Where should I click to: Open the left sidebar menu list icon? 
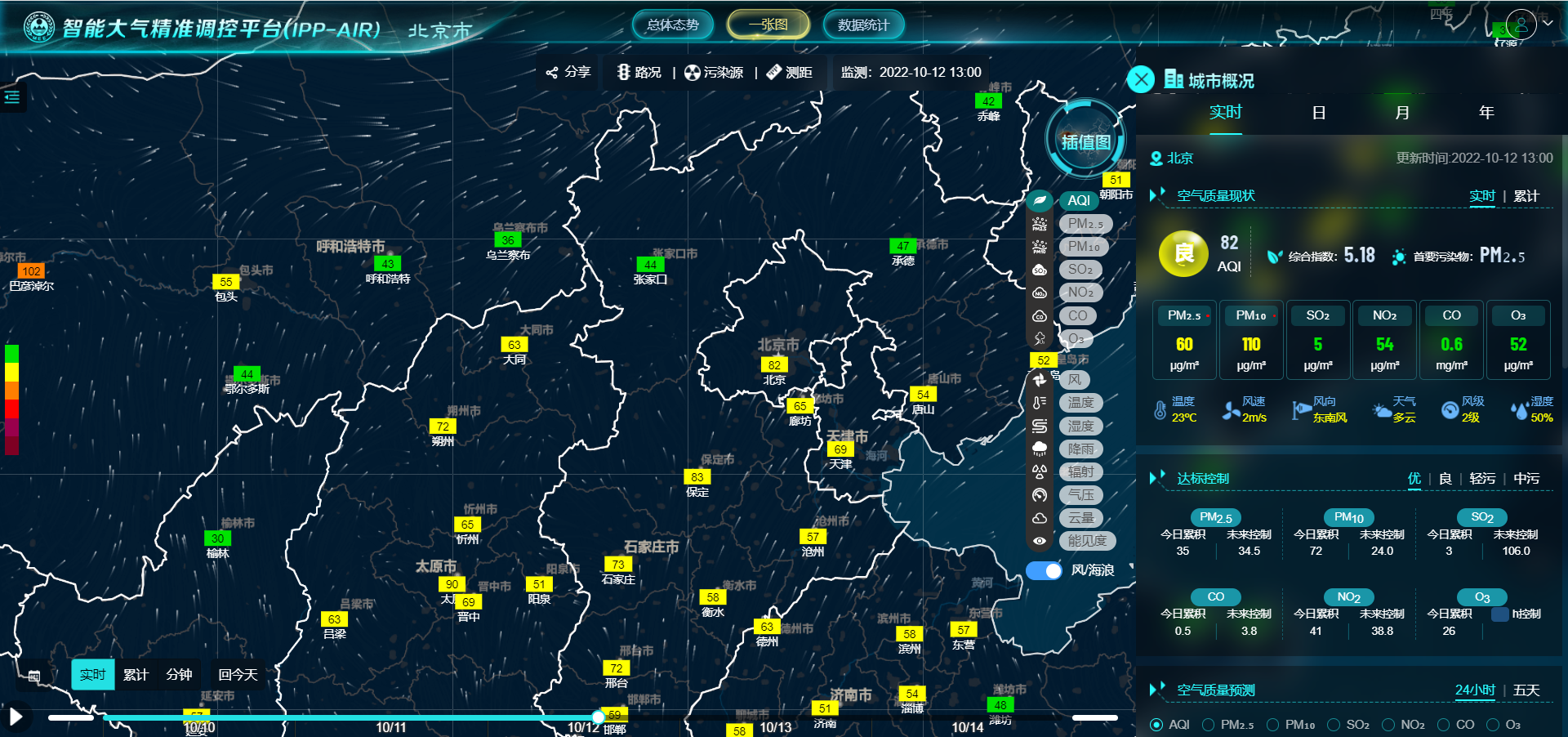click(x=12, y=97)
